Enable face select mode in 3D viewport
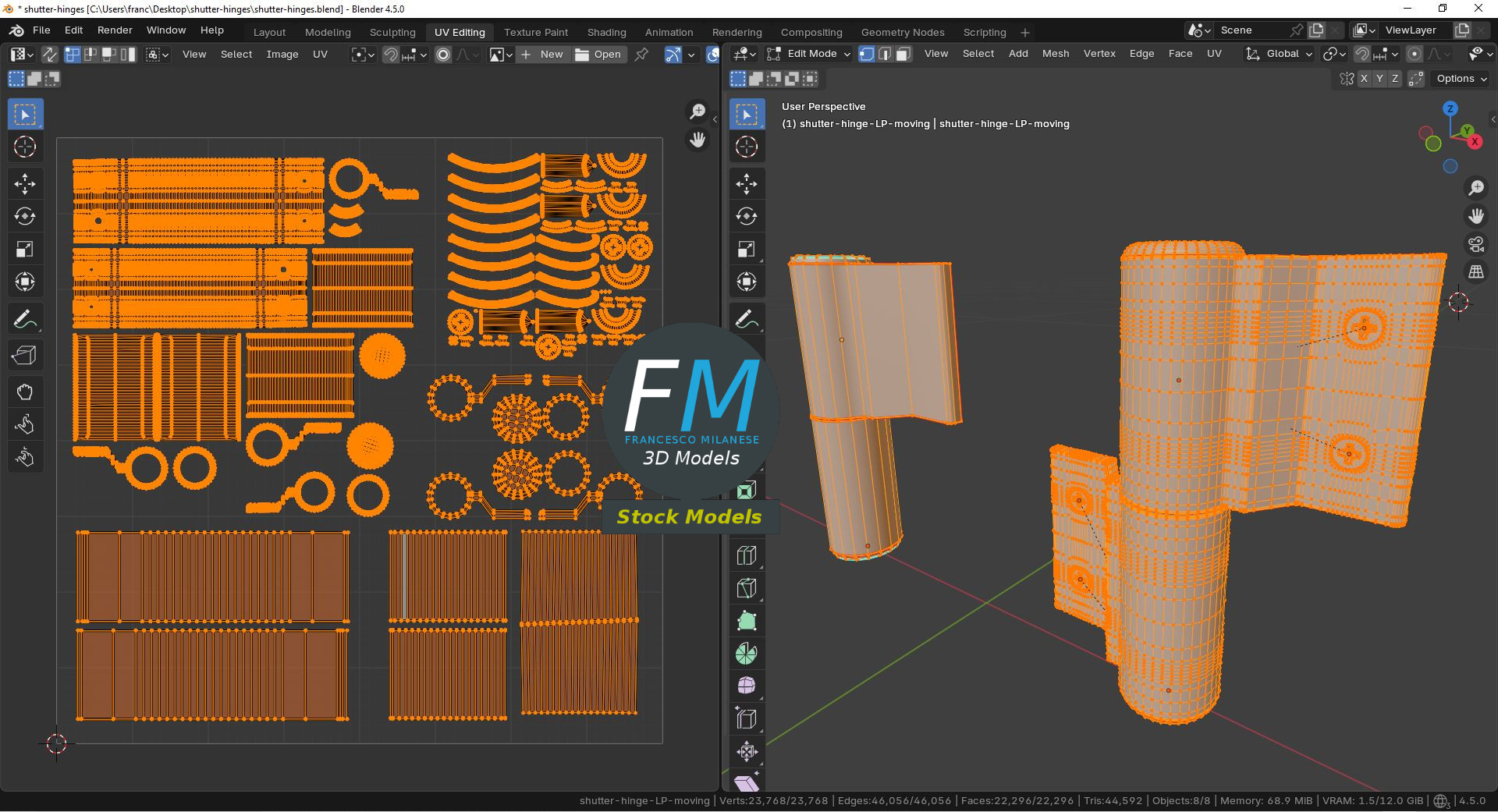Screen dimensions: 1498x812 [x=903, y=54]
